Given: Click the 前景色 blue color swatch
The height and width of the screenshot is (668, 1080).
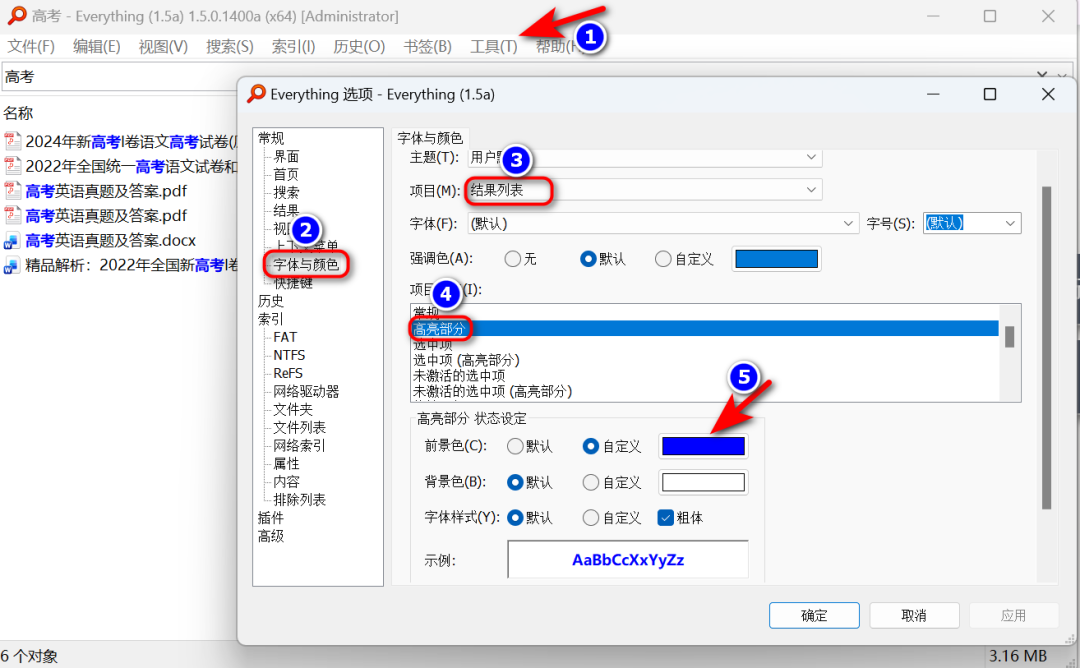Looking at the screenshot, I should click(703, 446).
